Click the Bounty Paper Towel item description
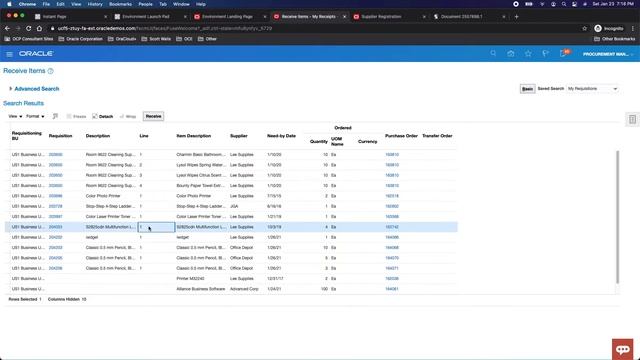This screenshot has width=640, height=360. tap(201, 186)
